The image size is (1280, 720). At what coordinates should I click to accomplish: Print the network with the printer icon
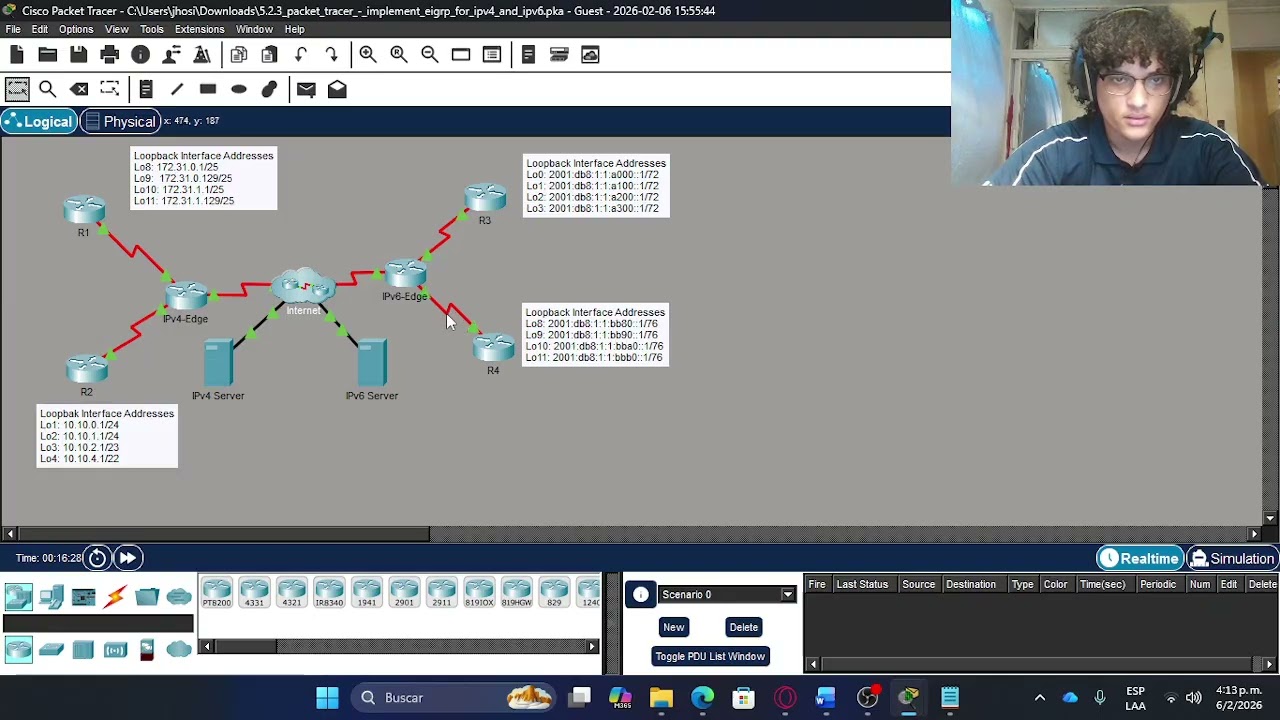(x=109, y=55)
